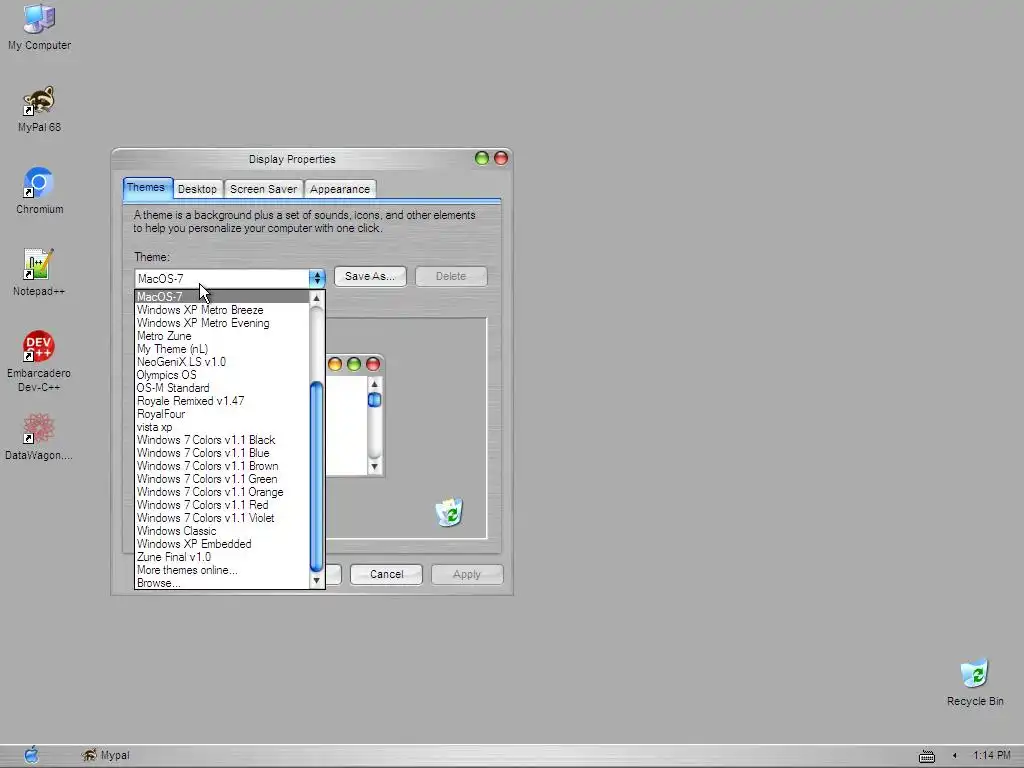Click the Apply button
This screenshot has height=768, width=1024.
pyautogui.click(x=466, y=574)
